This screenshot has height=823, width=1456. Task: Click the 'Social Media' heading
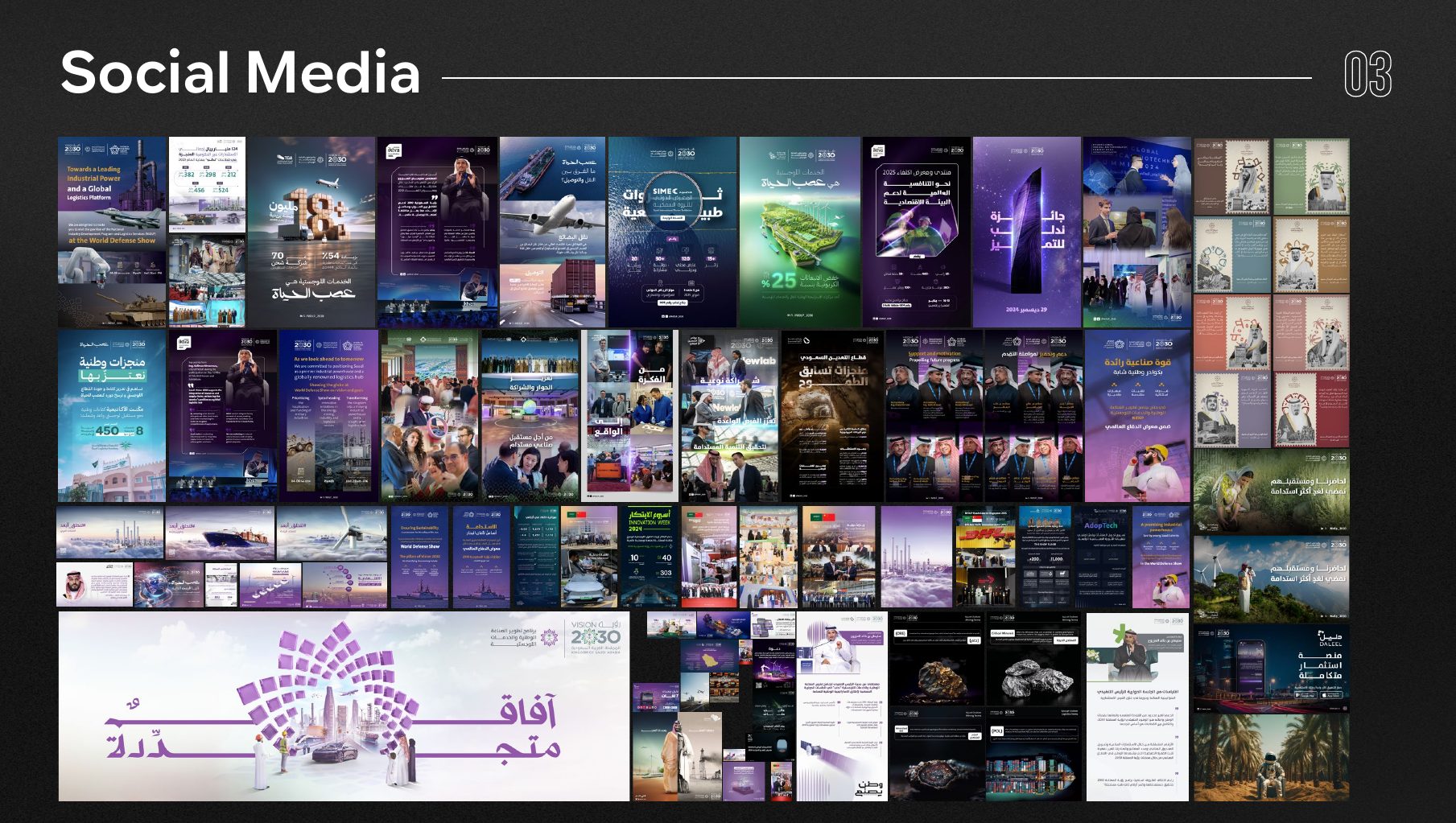click(241, 72)
